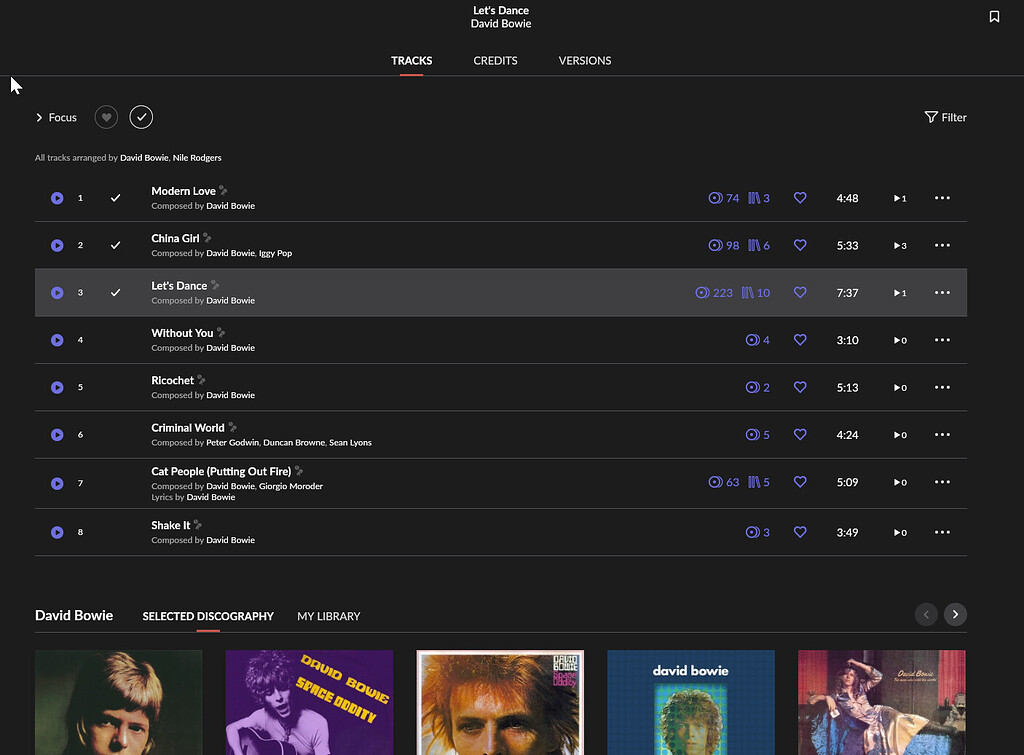Play the track Ricochet
This screenshot has height=755, width=1024.
click(57, 387)
